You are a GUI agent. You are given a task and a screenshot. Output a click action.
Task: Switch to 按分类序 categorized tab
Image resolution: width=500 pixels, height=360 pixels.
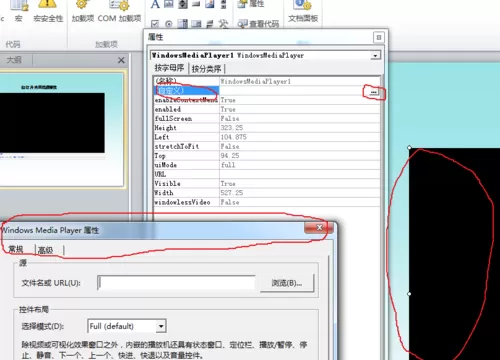coord(207,69)
